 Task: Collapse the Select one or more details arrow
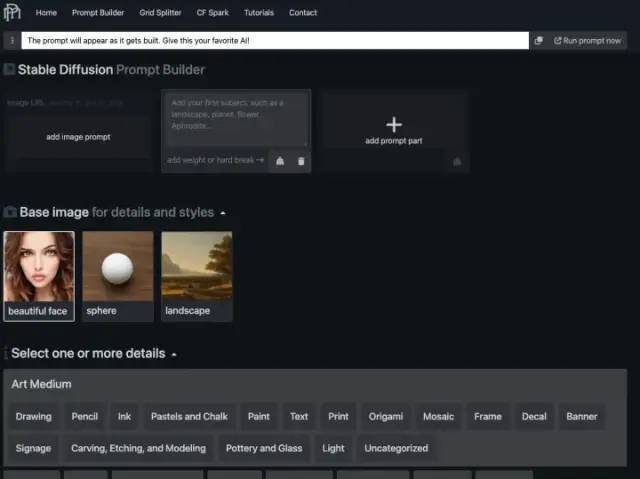point(174,355)
